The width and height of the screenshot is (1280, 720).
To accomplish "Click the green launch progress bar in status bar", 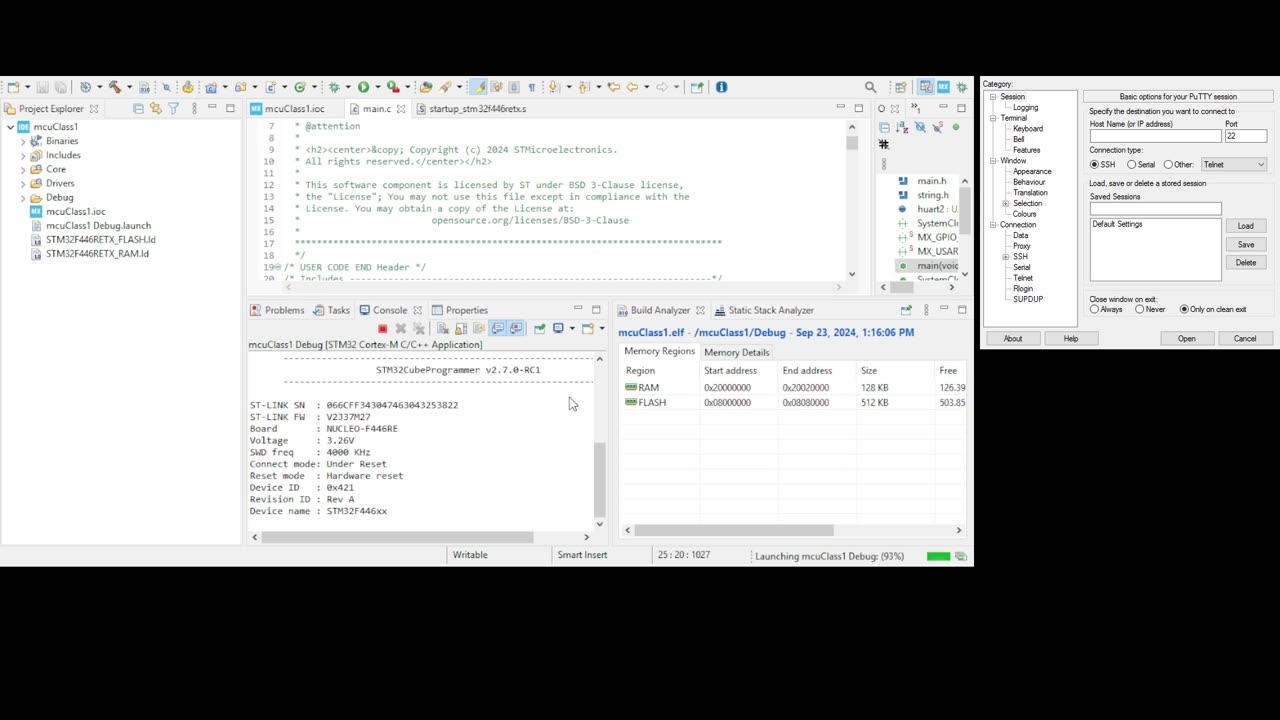I will point(938,556).
